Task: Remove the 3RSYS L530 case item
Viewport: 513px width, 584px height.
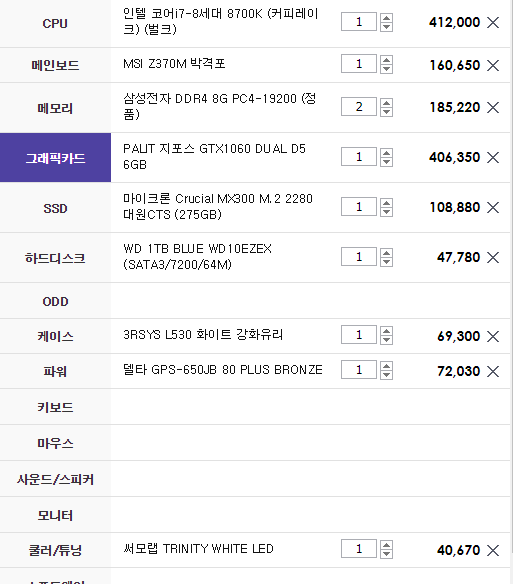Action: (x=493, y=336)
